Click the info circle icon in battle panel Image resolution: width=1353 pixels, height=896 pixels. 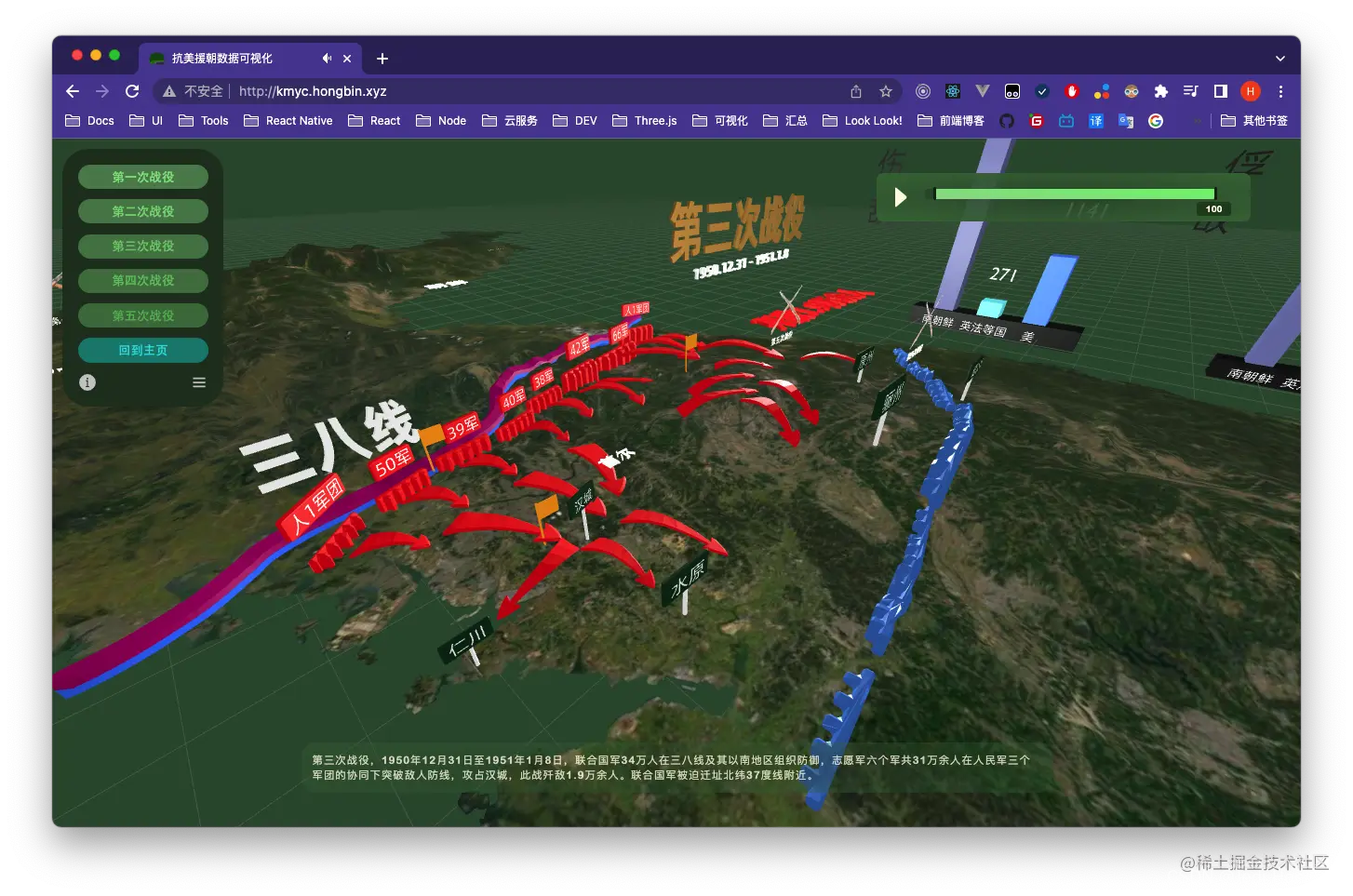click(x=87, y=382)
